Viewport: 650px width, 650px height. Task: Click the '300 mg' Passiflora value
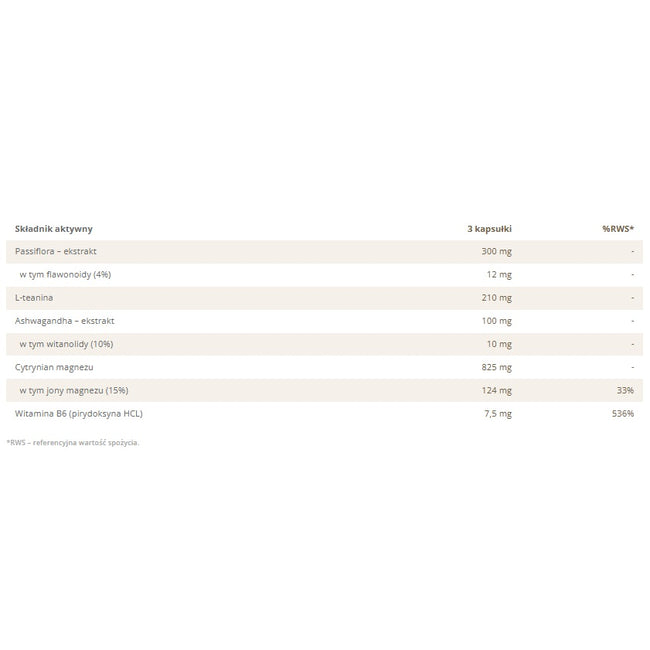tap(497, 251)
